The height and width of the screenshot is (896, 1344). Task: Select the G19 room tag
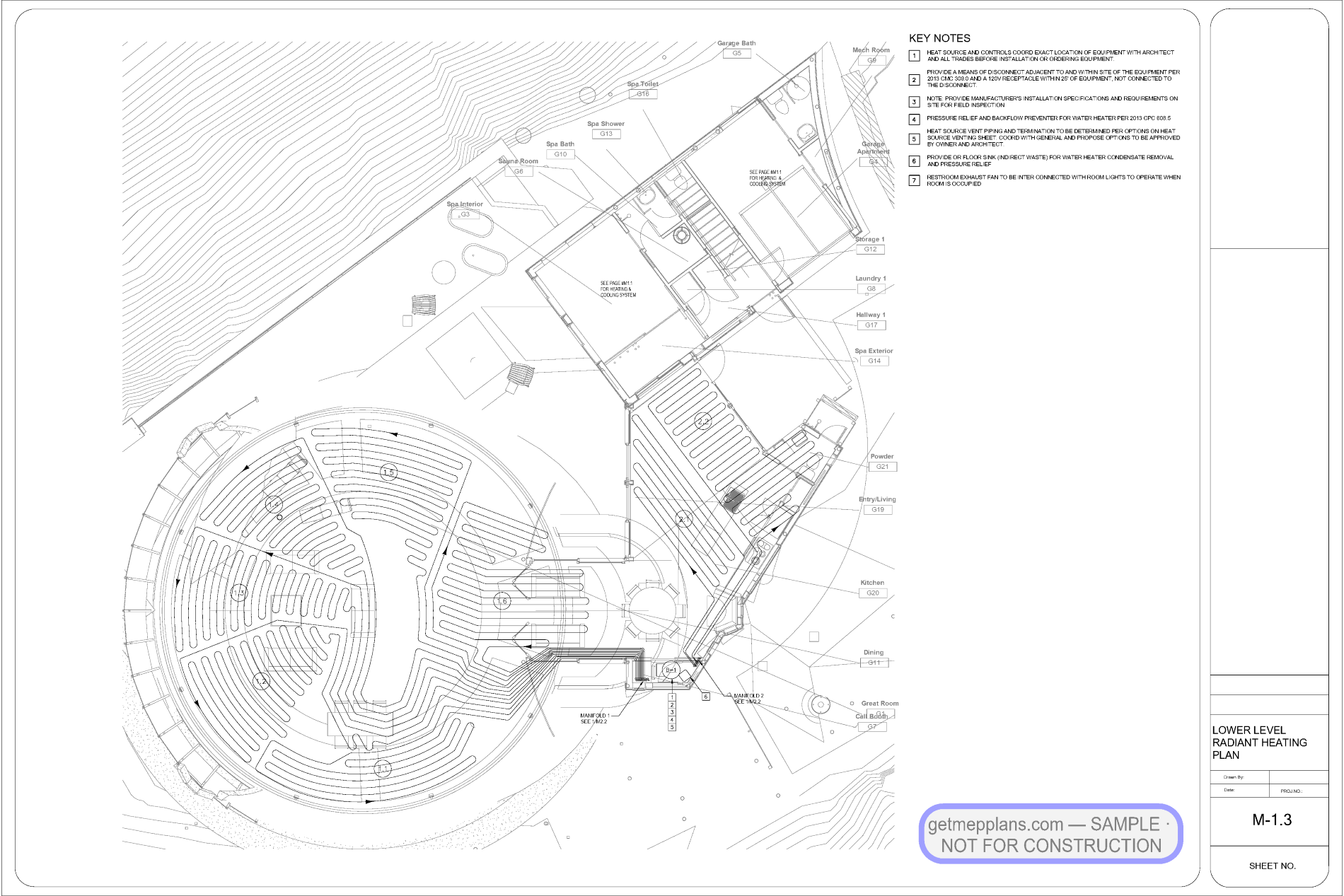878,509
